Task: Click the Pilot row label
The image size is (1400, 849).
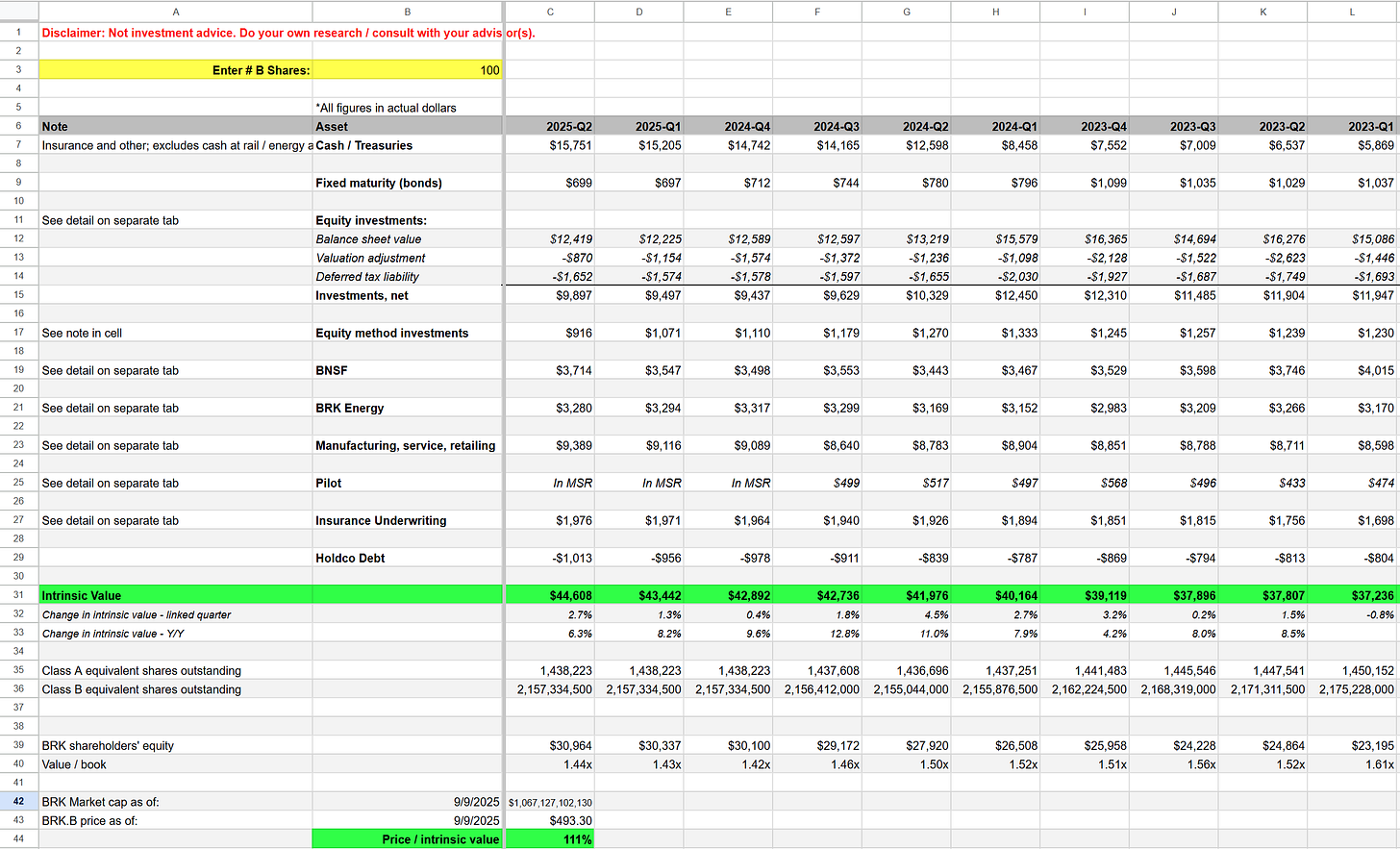Action: (x=329, y=483)
